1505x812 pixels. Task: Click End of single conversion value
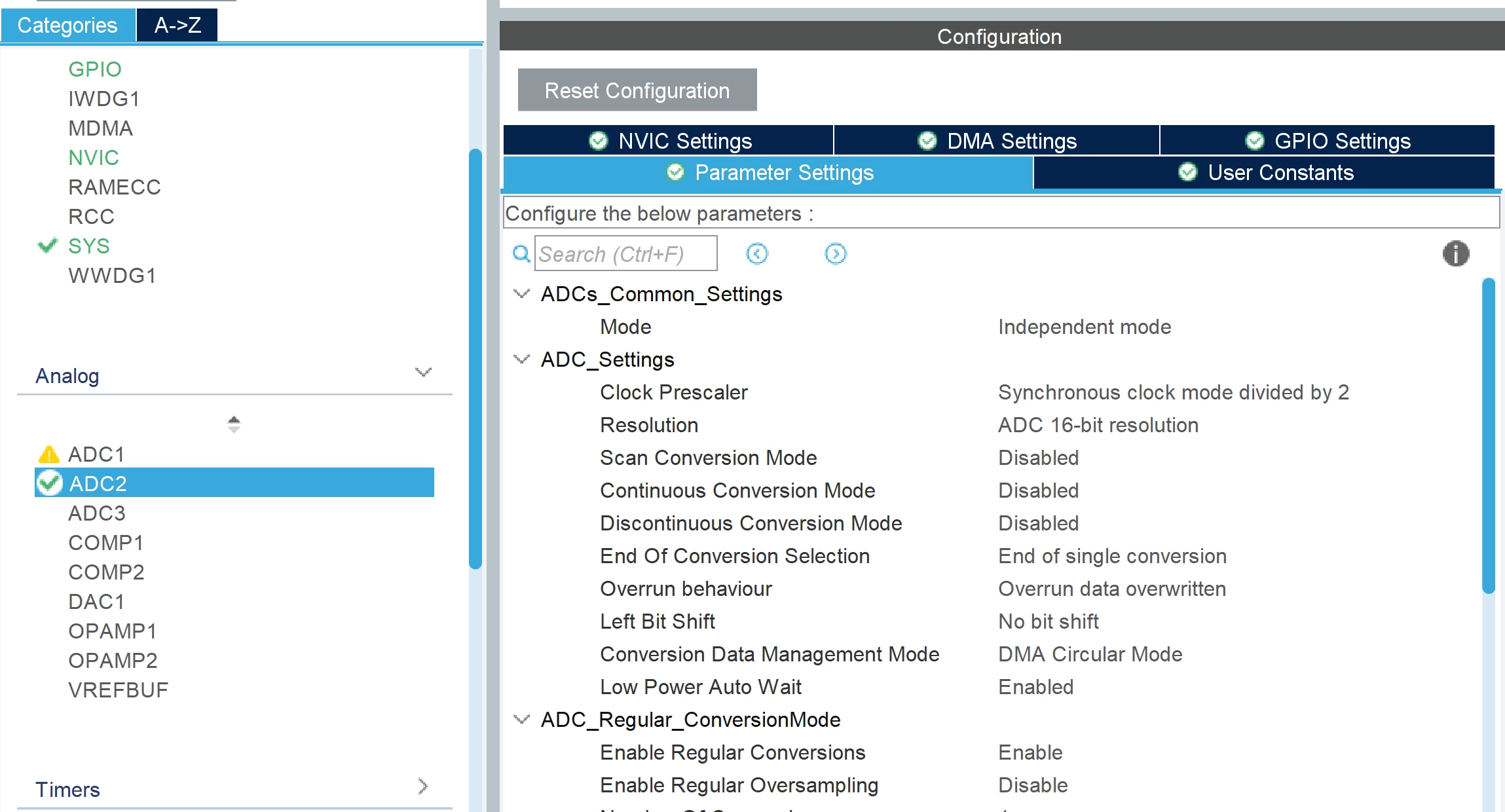1112,556
